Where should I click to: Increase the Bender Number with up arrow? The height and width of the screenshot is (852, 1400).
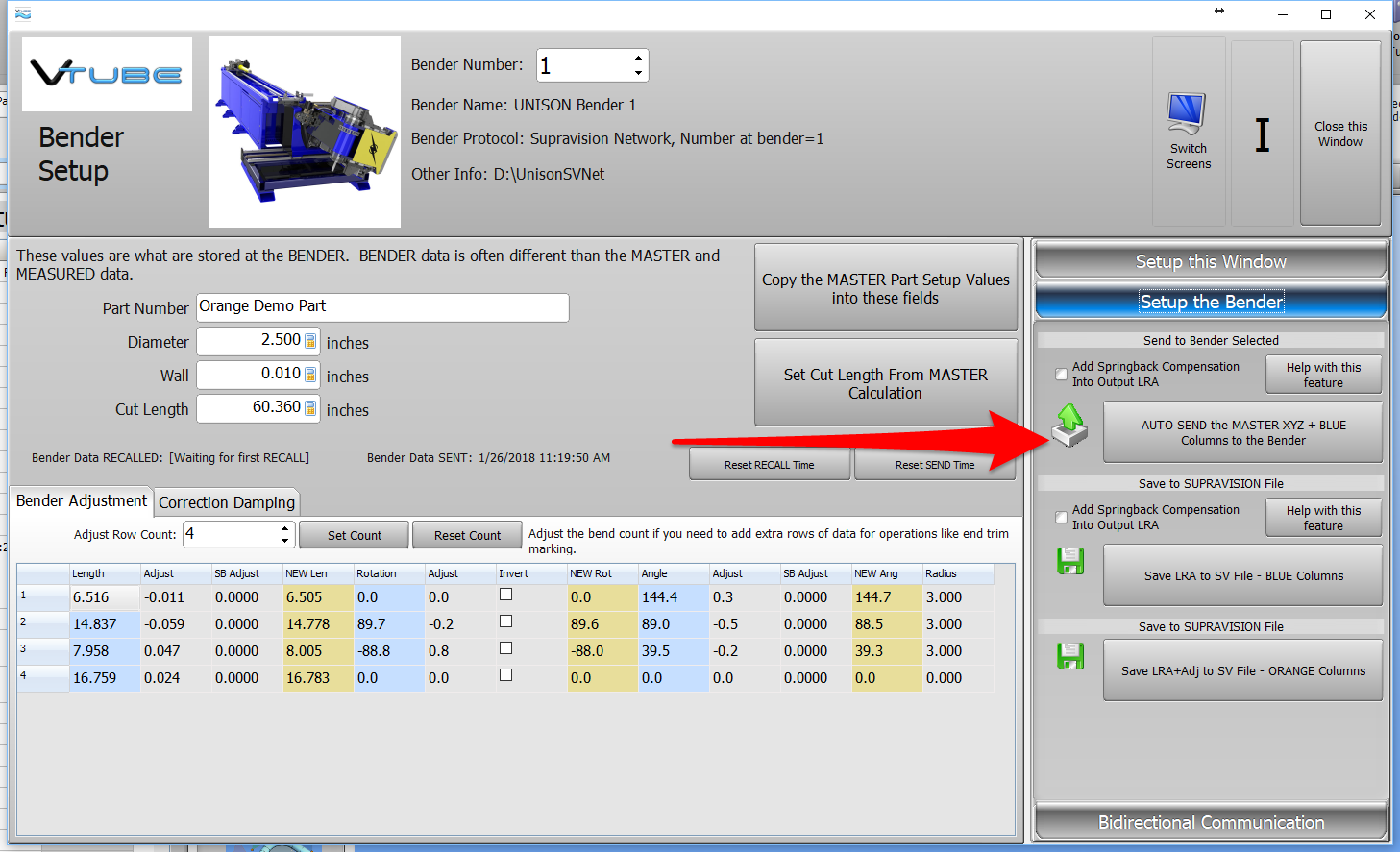(638, 58)
